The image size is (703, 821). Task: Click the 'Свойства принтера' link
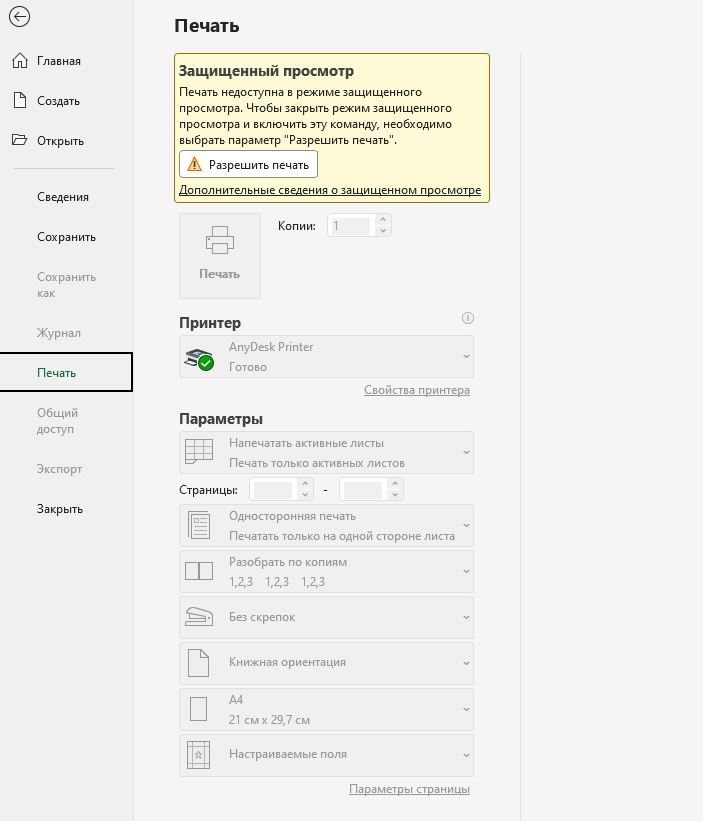point(417,390)
